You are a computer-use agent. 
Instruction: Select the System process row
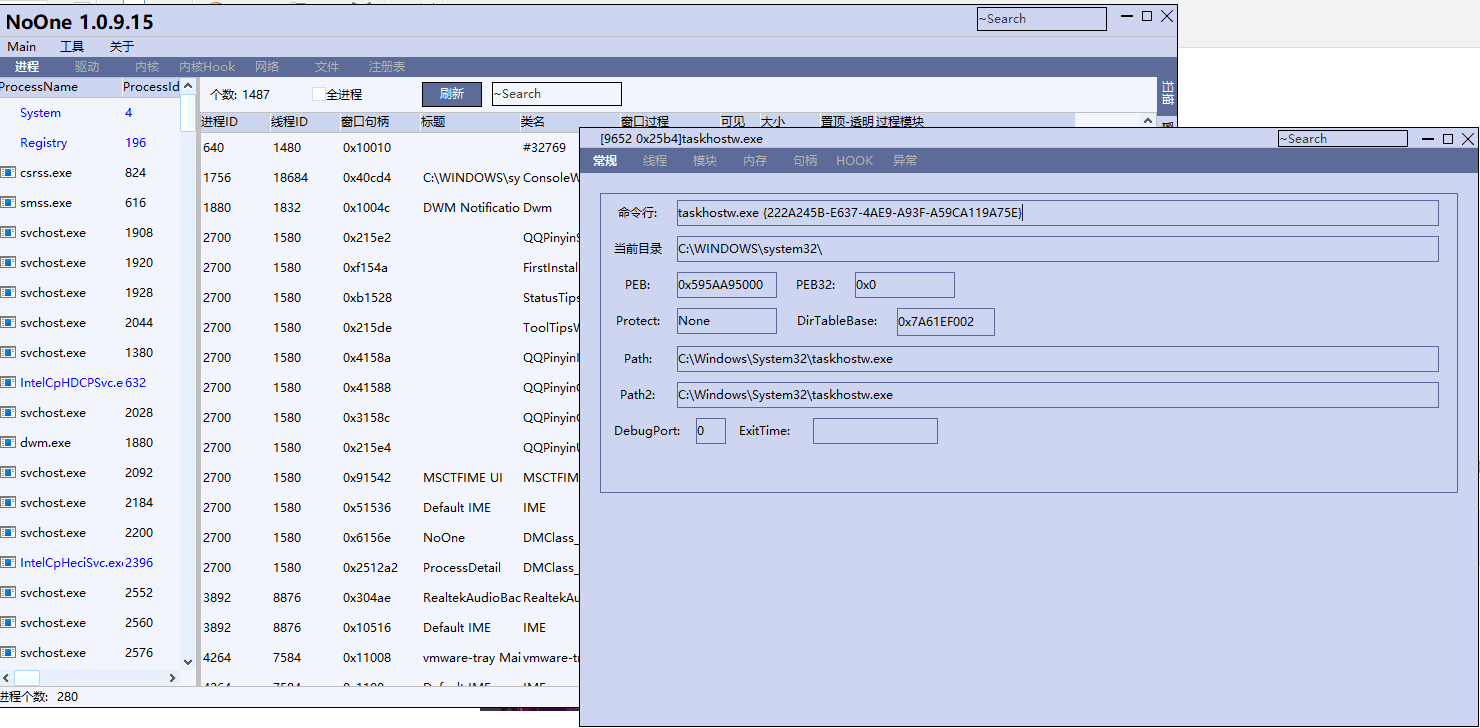click(90, 113)
